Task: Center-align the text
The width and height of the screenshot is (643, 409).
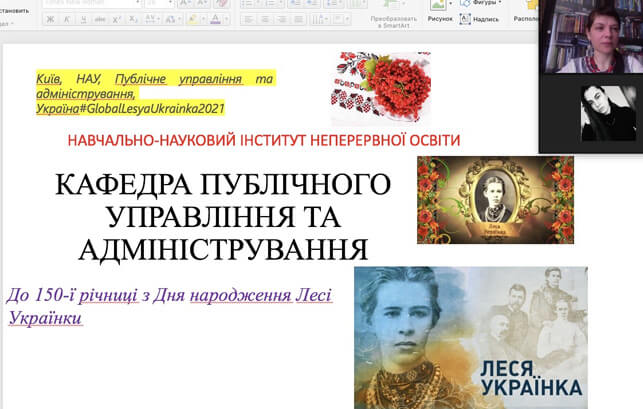Action: pos(264,19)
